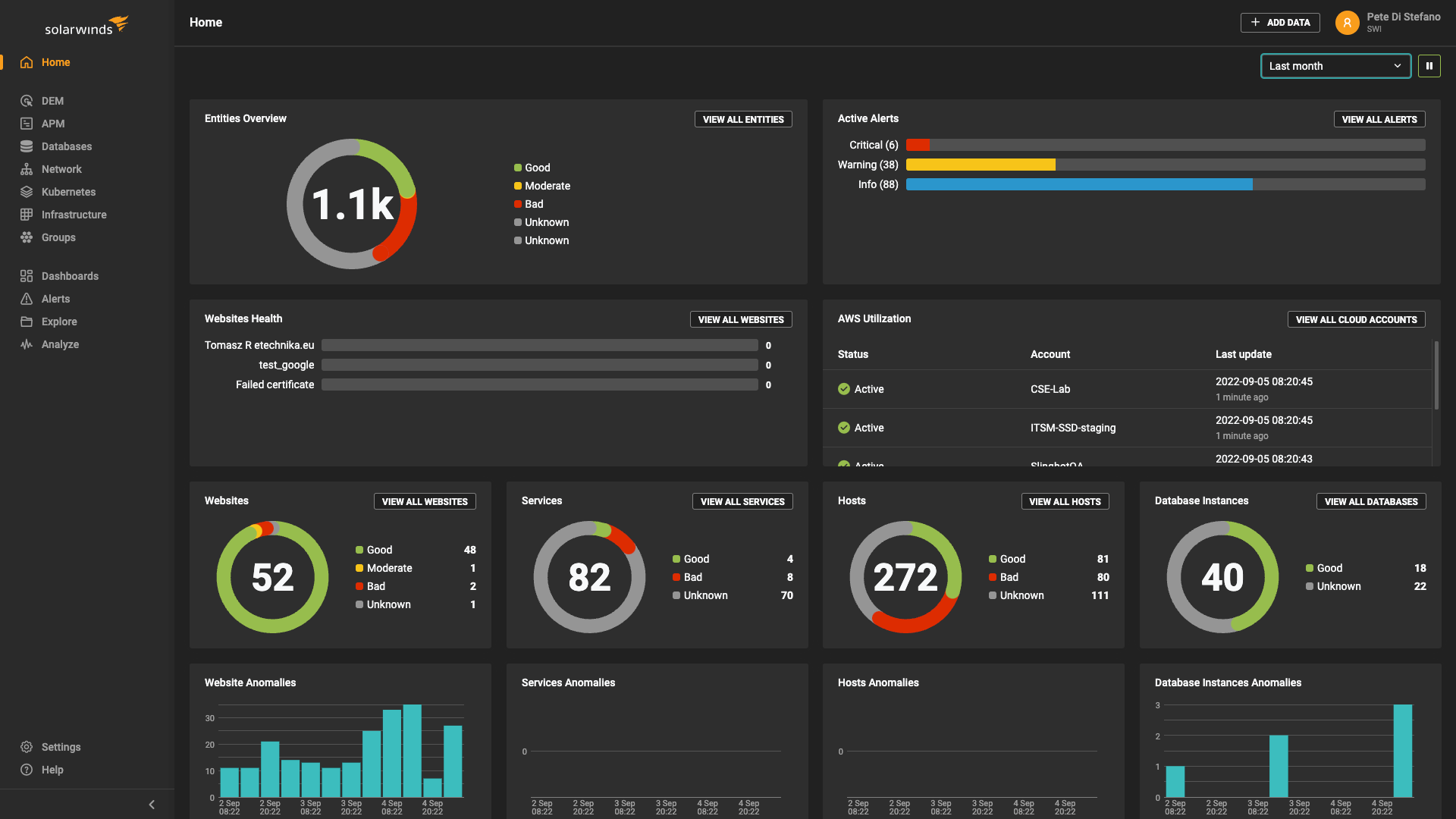The image size is (1456, 819).
Task: Click the user avatar icon
Action: 1347,23
